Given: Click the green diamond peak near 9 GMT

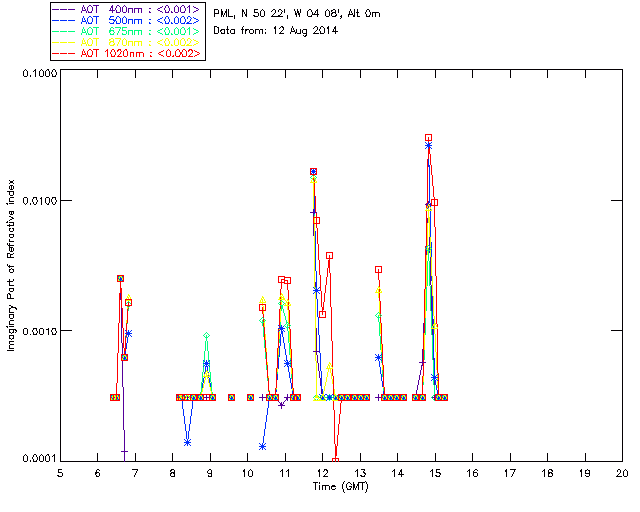Looking at the screenshot, I should pyautogui.click(x=207, y=336).
